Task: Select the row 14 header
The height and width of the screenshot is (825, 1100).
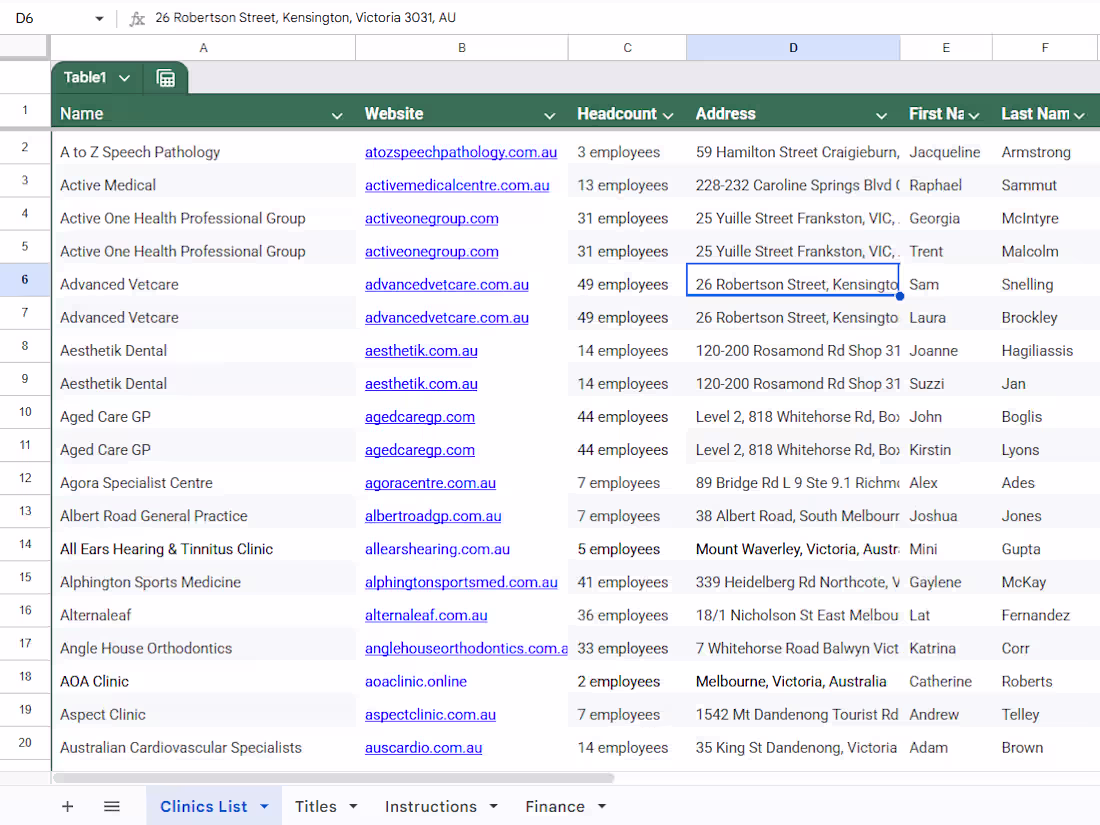Action: tap(25, 548)
